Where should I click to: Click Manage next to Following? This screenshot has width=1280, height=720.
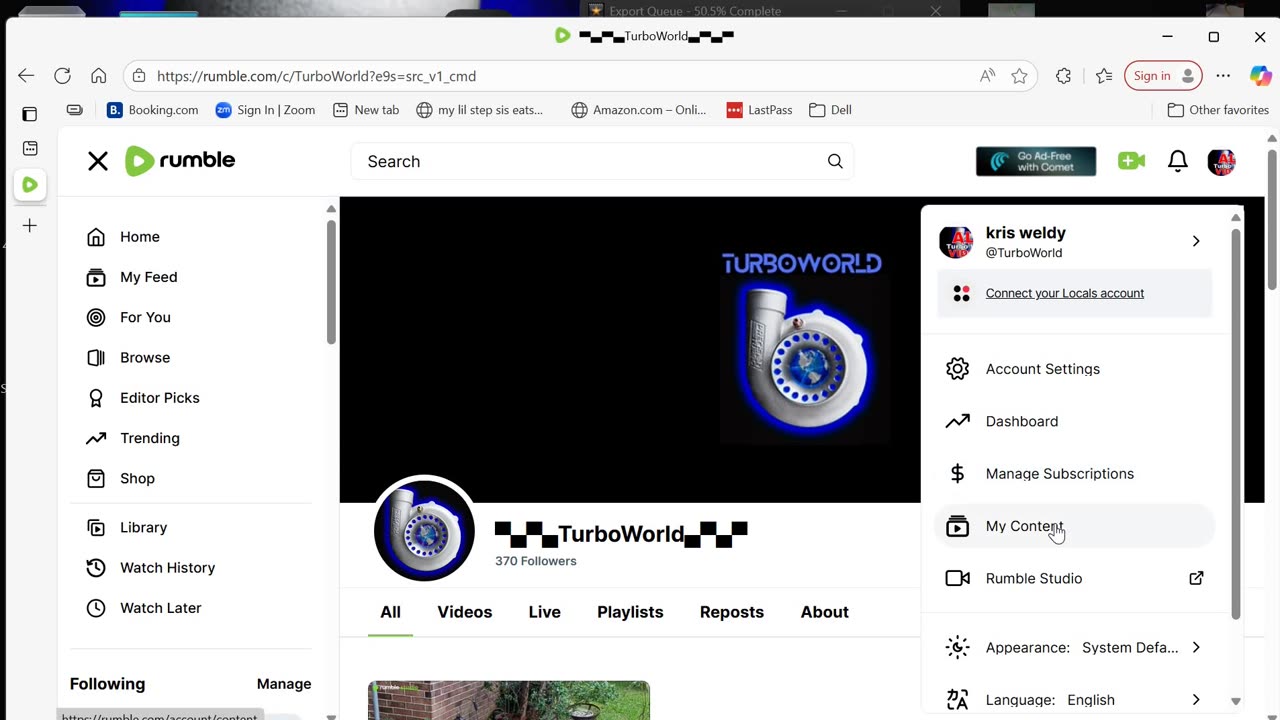point(284,684)
